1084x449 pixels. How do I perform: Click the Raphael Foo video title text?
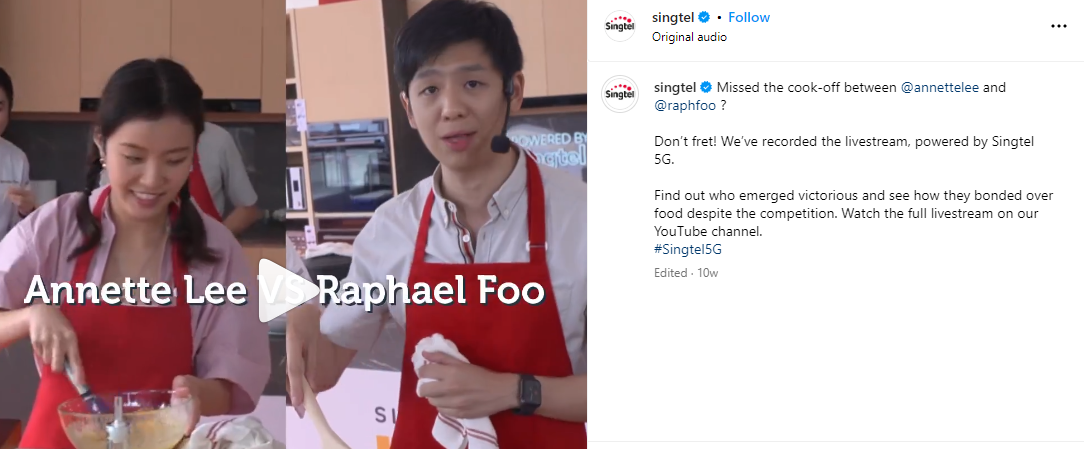(431, 291)
